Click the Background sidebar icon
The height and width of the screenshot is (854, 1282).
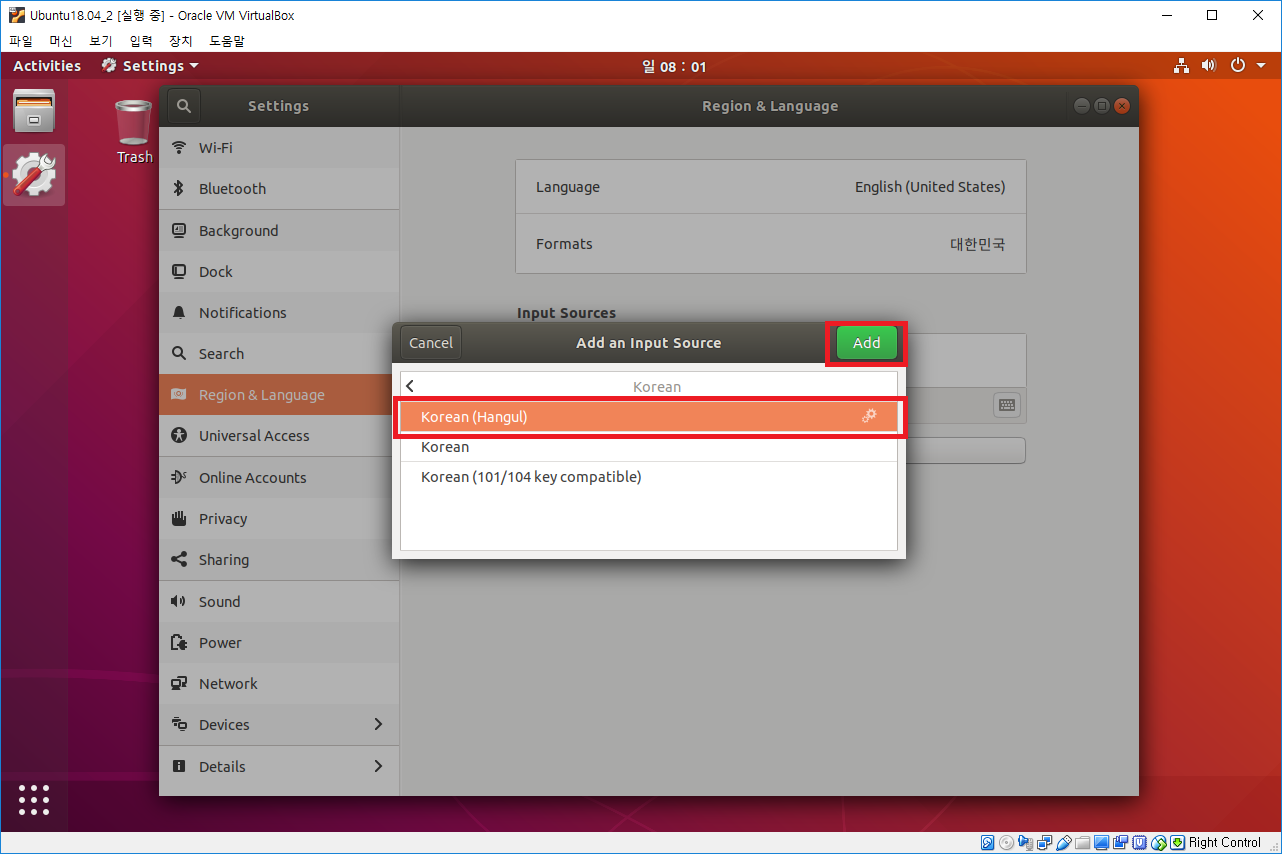179,230
